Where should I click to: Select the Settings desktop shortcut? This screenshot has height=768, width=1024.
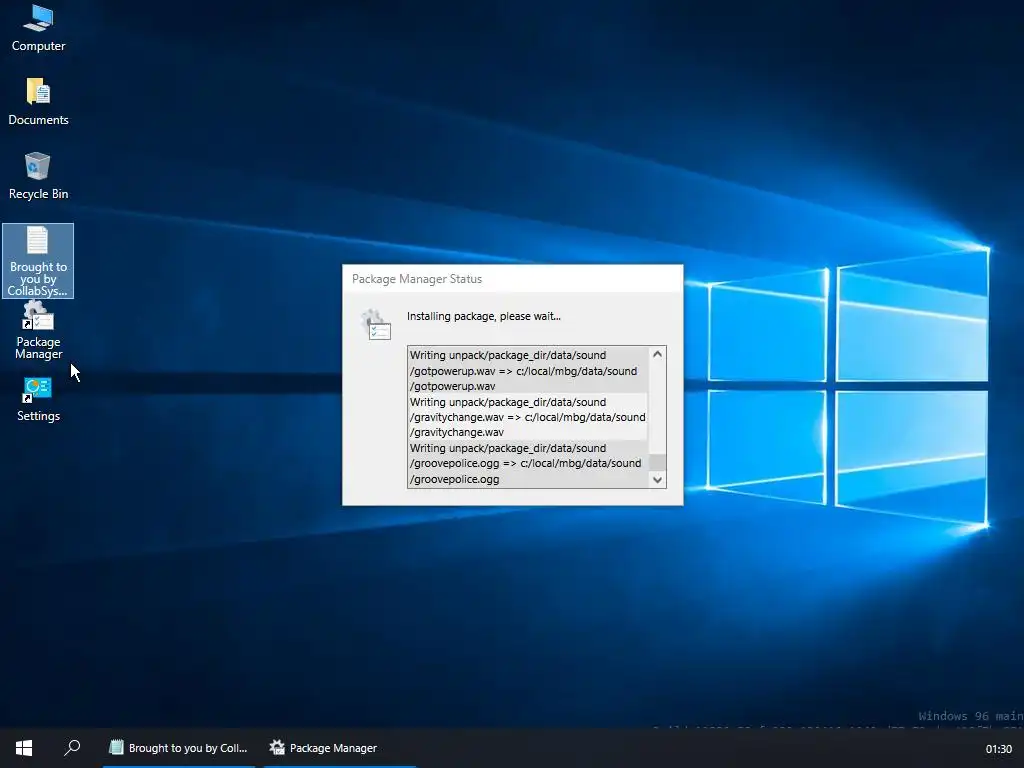point(38,400)
